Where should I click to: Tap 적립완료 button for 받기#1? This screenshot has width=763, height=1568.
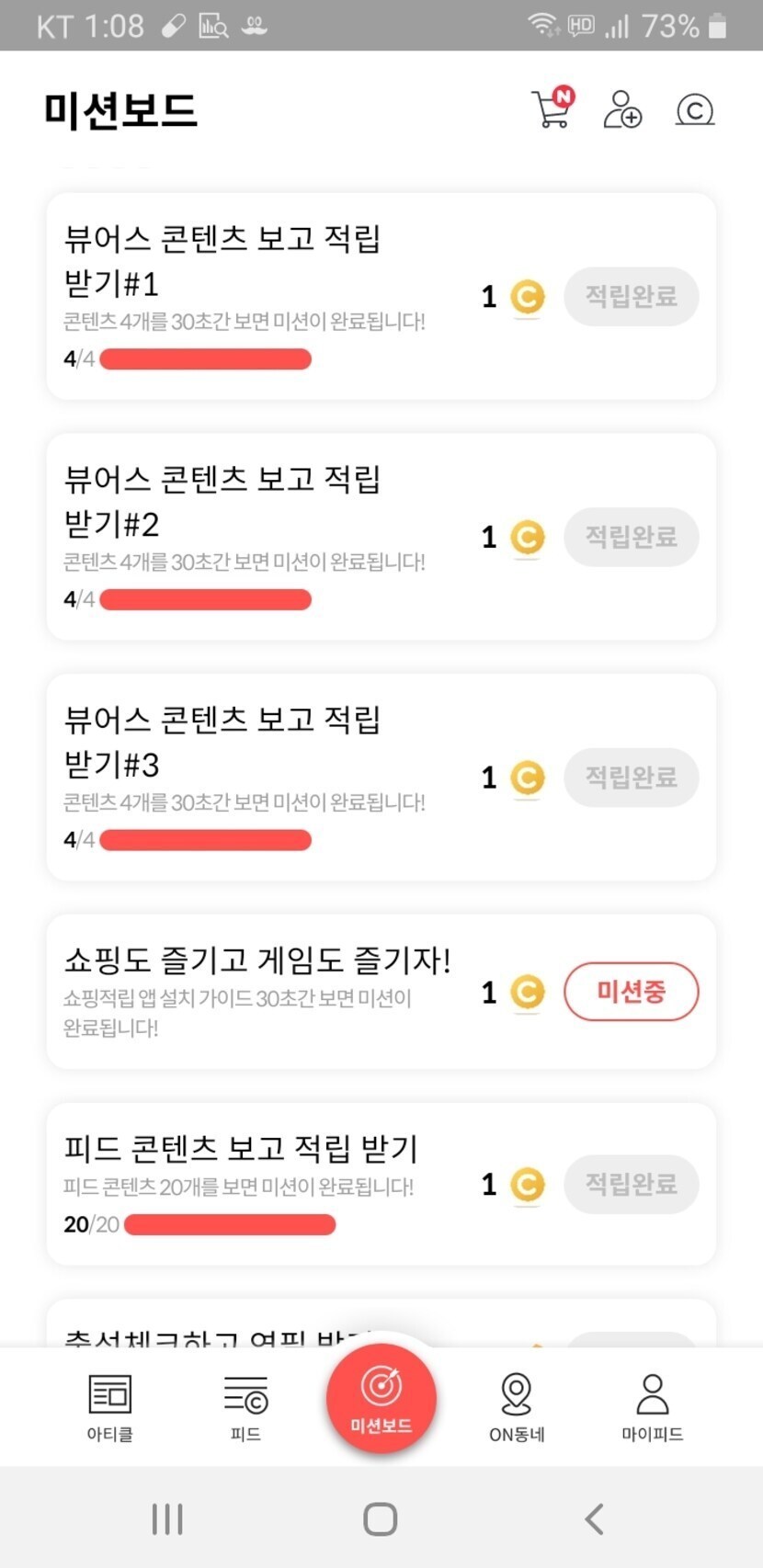pyautogui.click(x=631, y=297)
